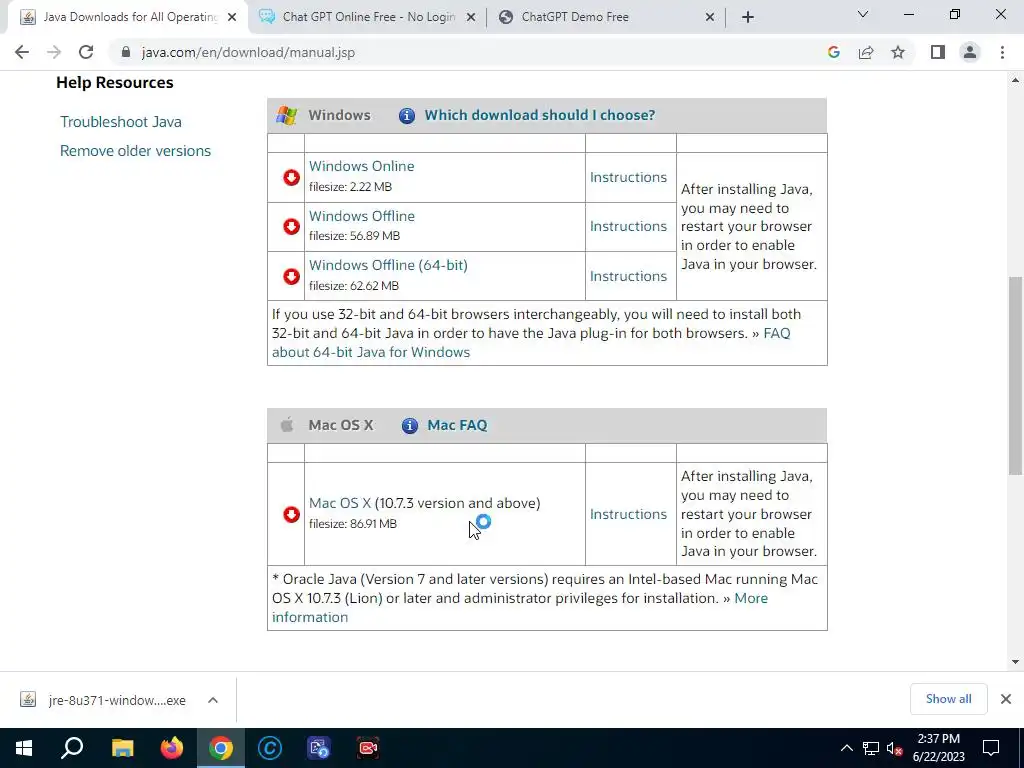Open the Windows Start menu
Viewport: 1024px width, 768px height.
pos(24,748)
